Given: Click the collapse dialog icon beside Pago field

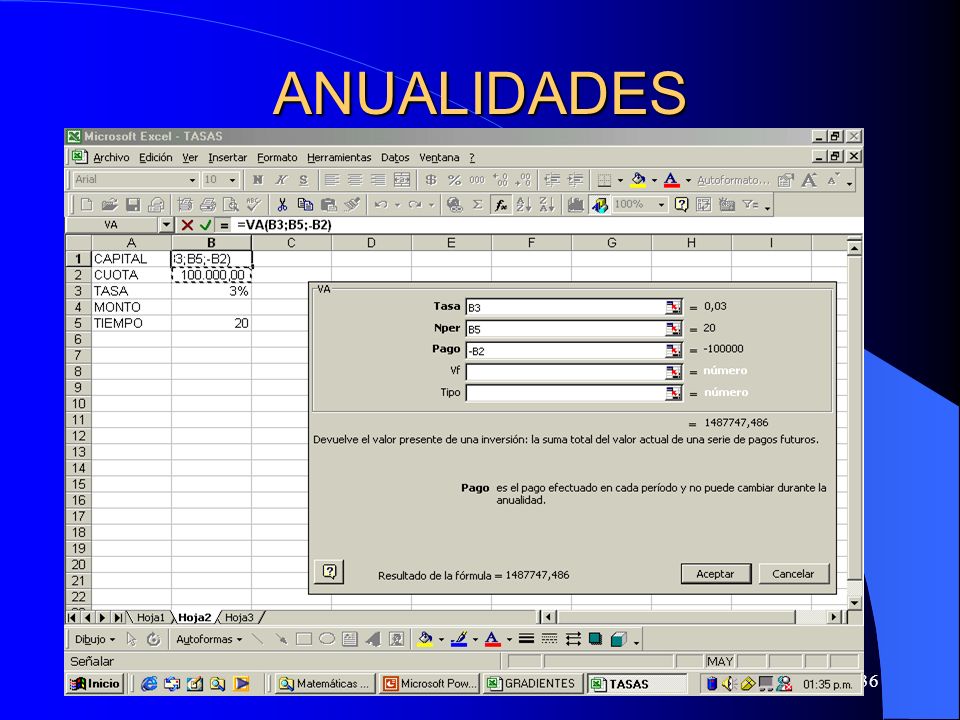Looking at the screenshot, I should (x=673, y=350).
